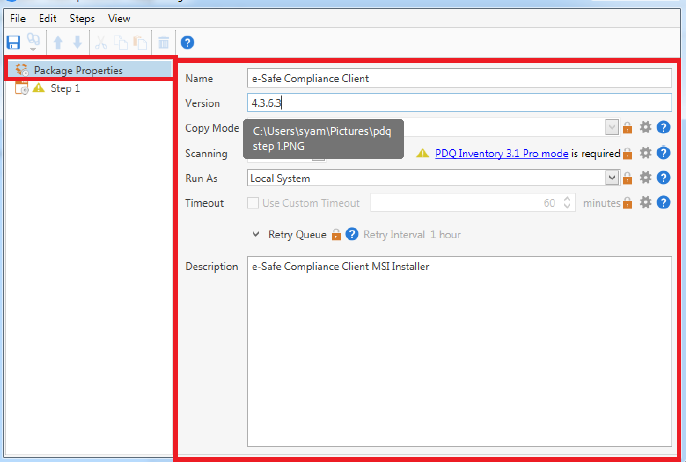The height and width of the screenshot is (462, 686).
Task: Click the Move Step Down arrow
Action: pos(77,42)
